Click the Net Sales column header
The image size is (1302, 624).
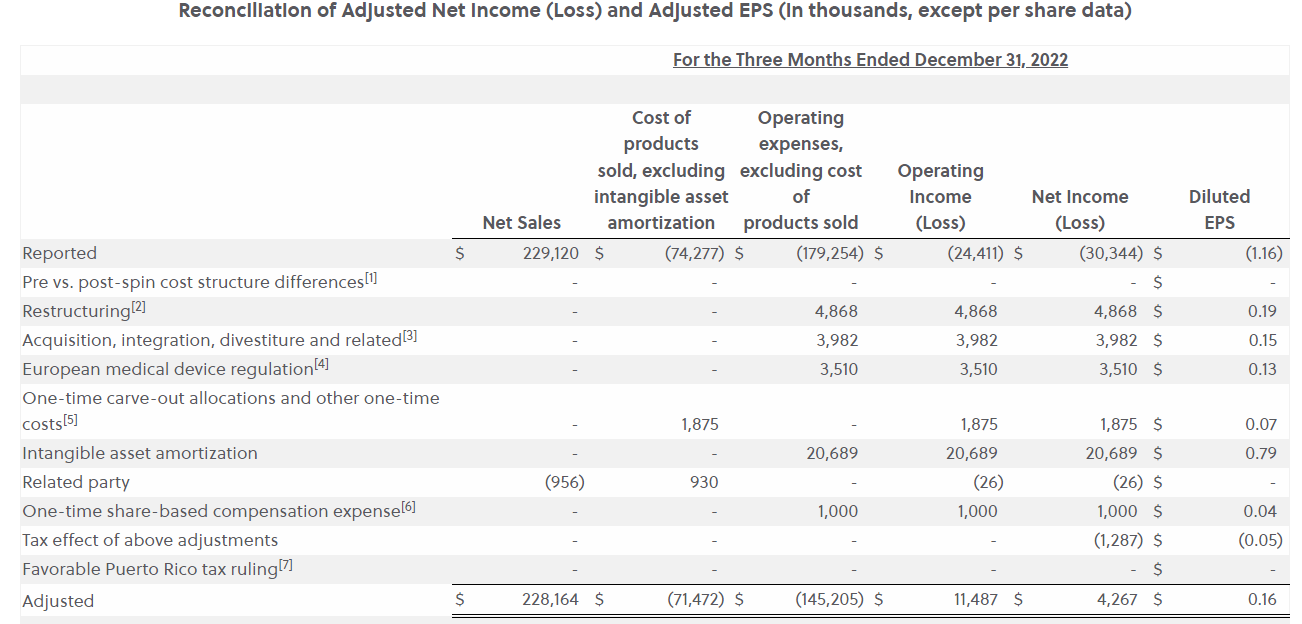click(521, 222)
